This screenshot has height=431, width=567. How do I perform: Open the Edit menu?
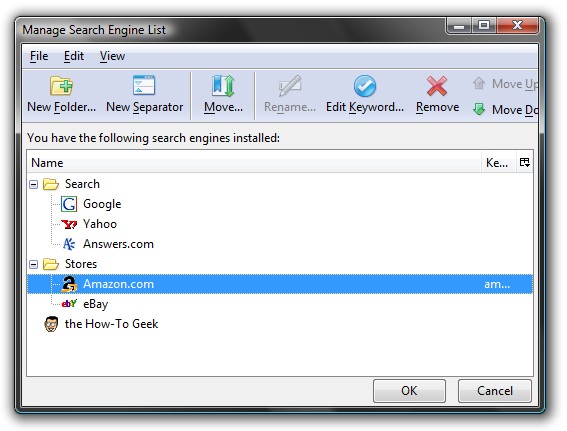click(74, 56)
